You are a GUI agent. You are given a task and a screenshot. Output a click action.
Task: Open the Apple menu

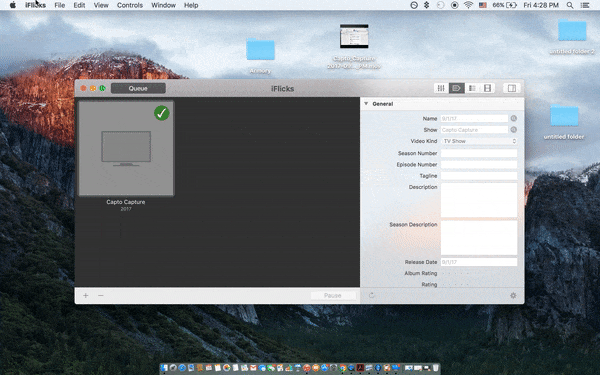click(x=13, y=5)
